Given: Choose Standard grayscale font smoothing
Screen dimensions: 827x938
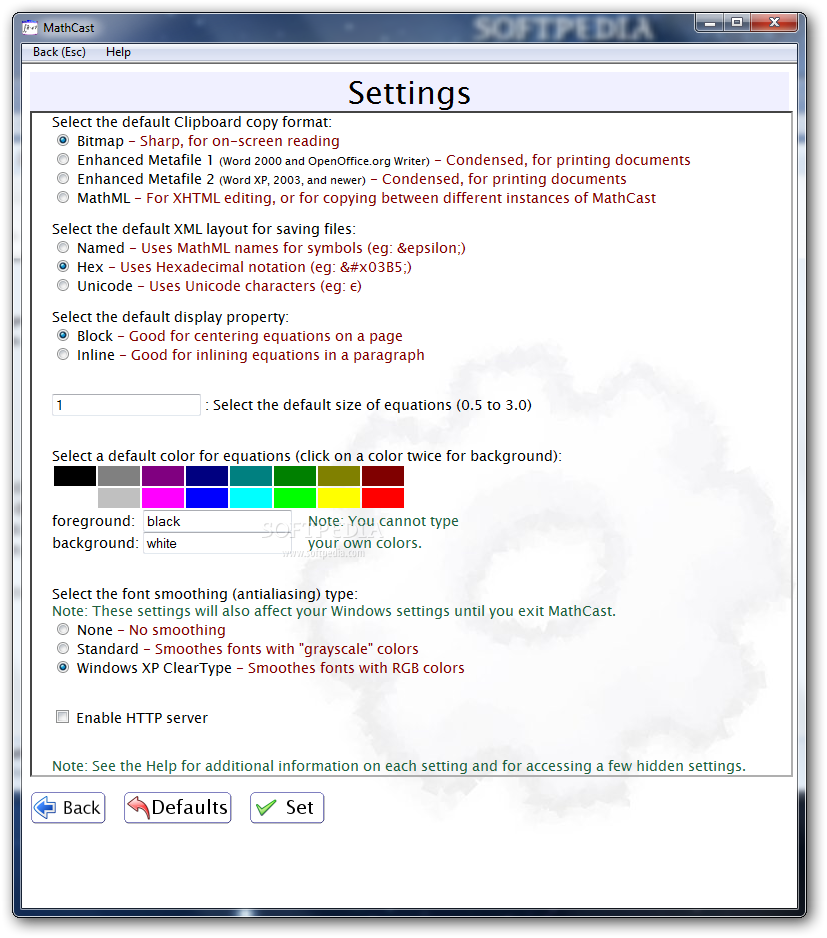Looking at the screenshot, I should coord(63,648).
